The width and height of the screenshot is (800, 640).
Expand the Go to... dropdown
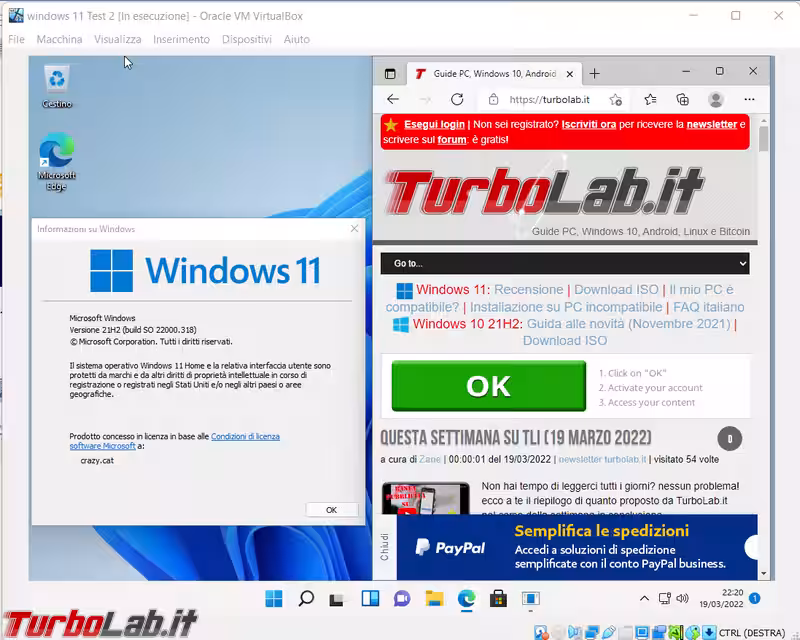coord(565,263)
